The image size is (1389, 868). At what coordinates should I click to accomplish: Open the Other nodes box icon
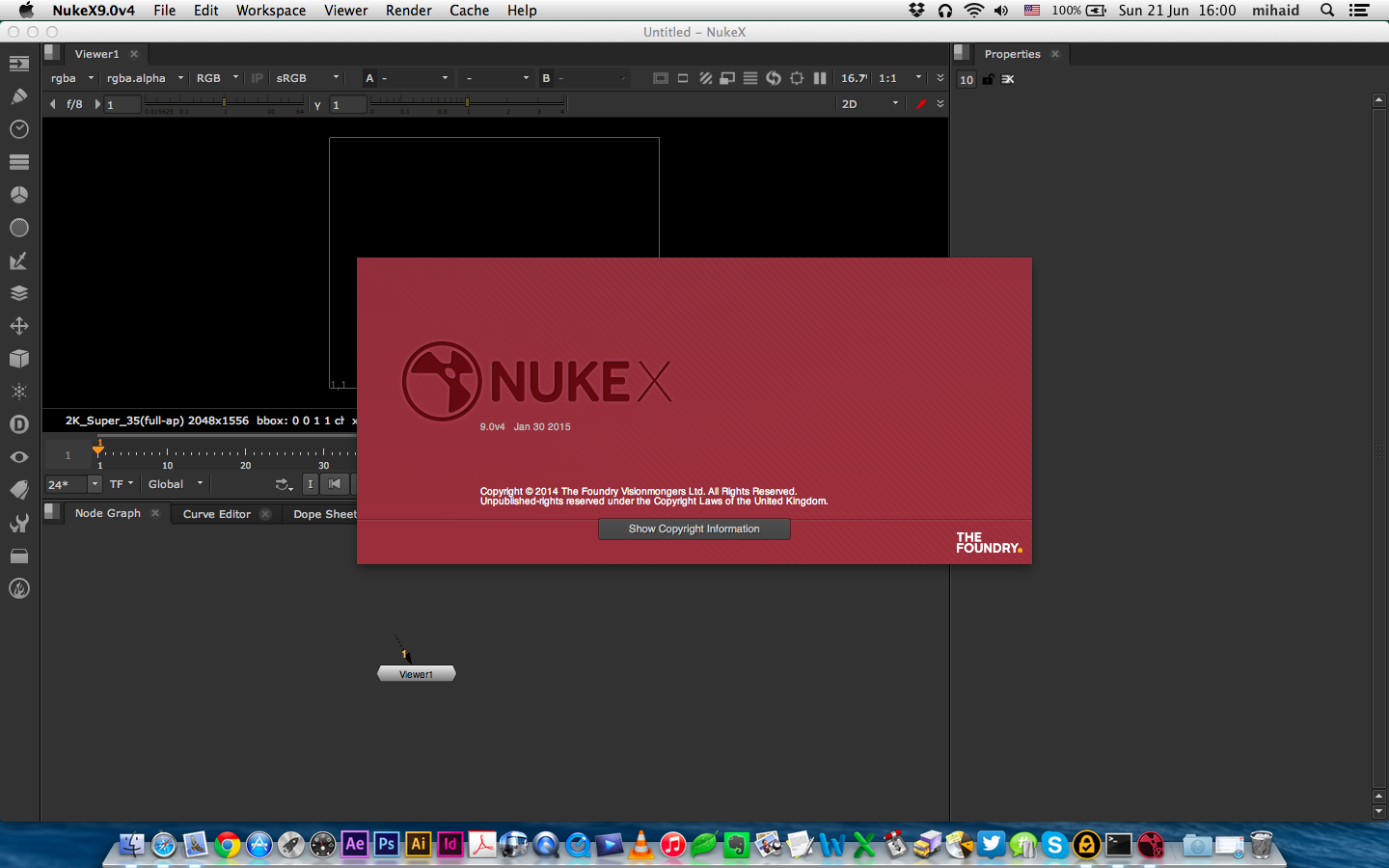[18, 556]
